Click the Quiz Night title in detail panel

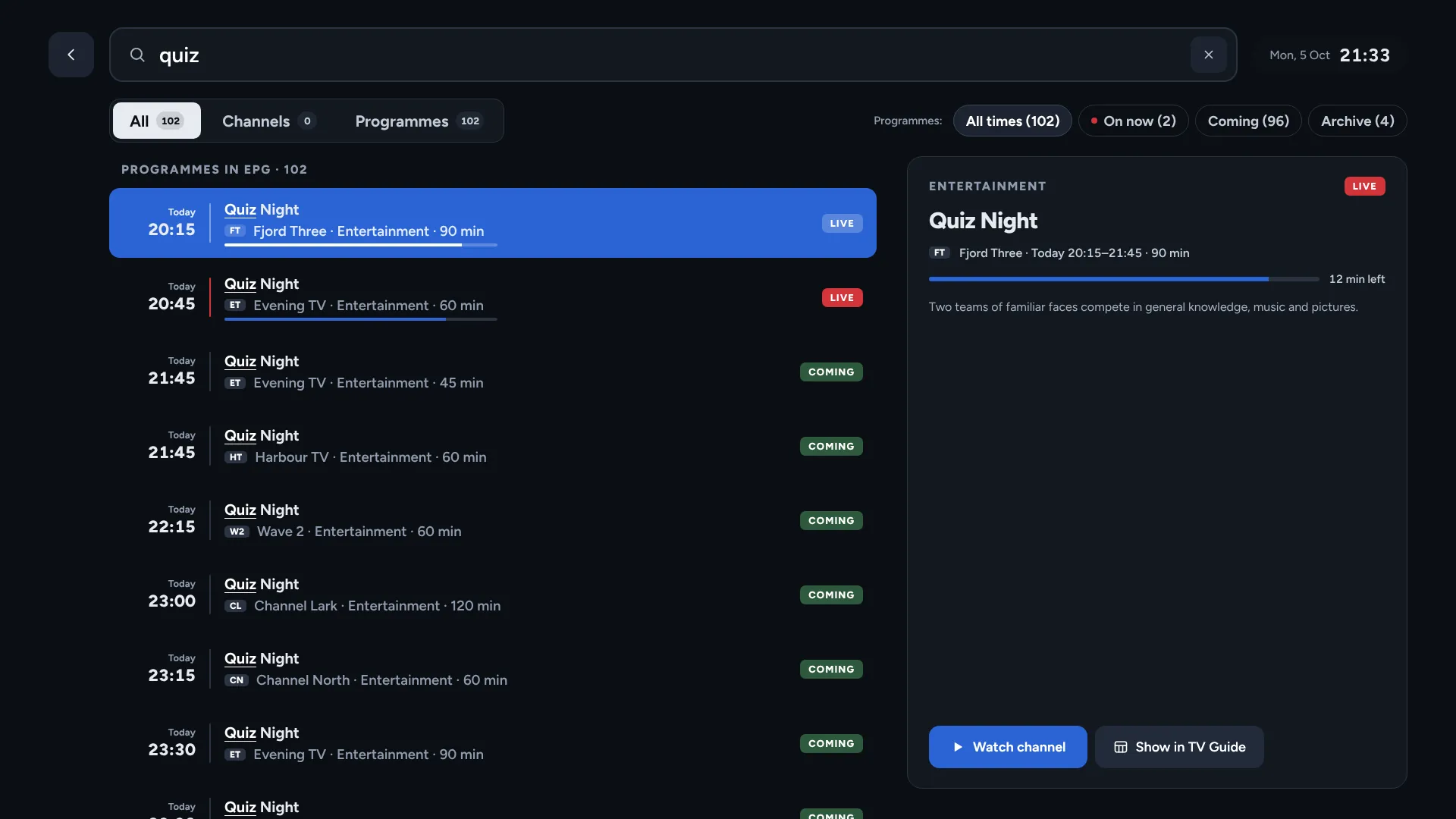(x=983, y=221)
